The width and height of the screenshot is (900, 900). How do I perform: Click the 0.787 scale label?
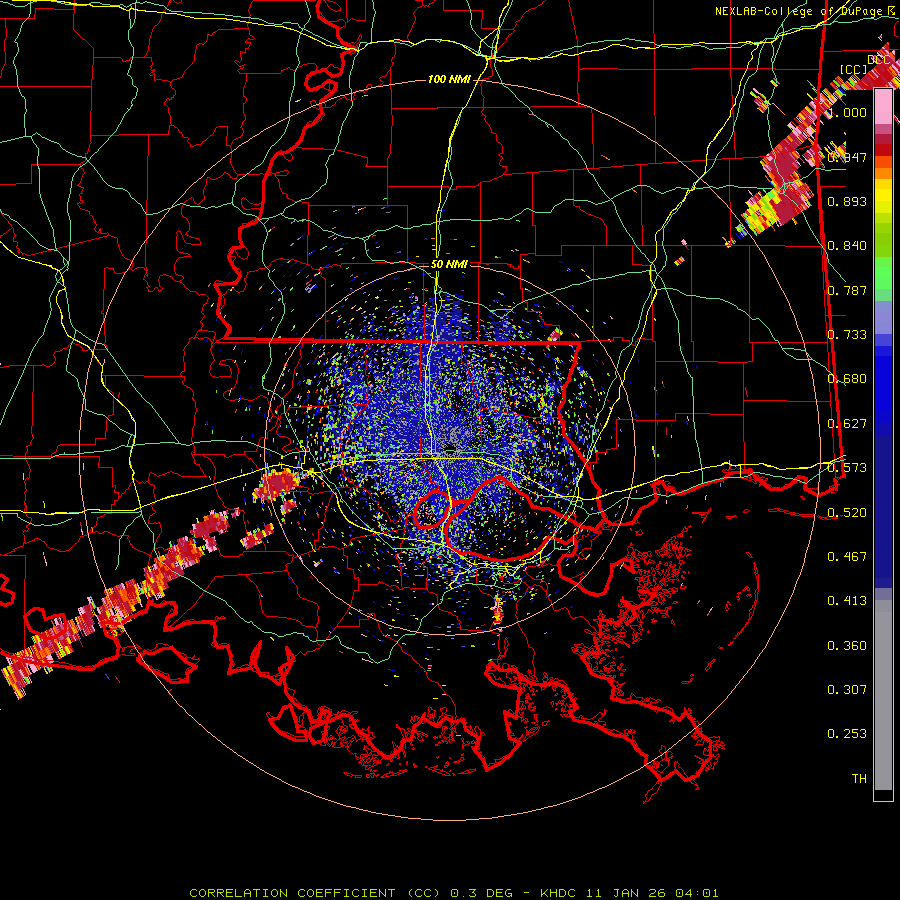[847, 290]
